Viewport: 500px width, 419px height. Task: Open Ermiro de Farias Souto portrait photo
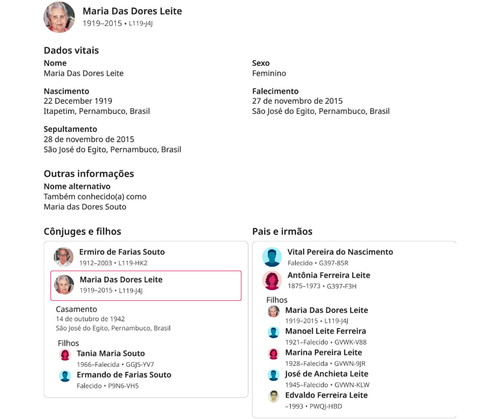tap(64, 257)
